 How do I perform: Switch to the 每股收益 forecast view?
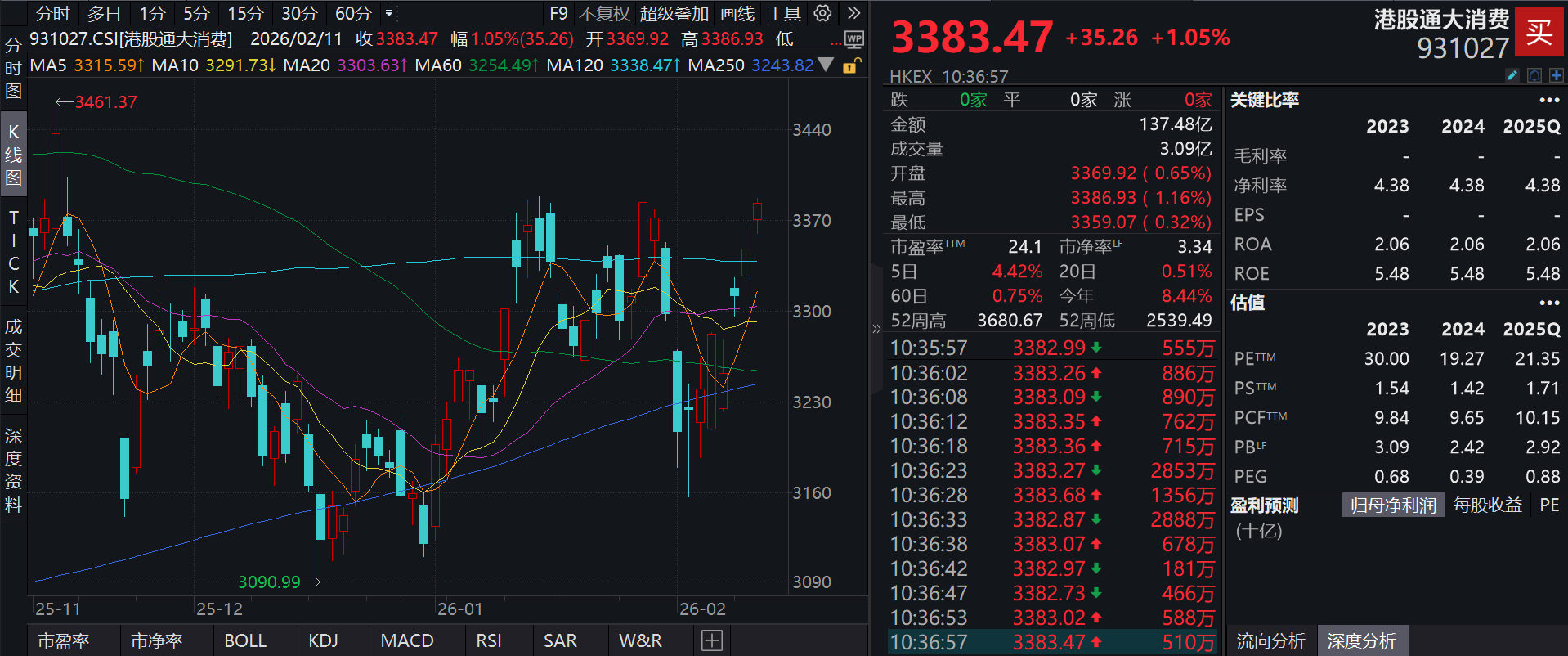(x=1487, y=505)
